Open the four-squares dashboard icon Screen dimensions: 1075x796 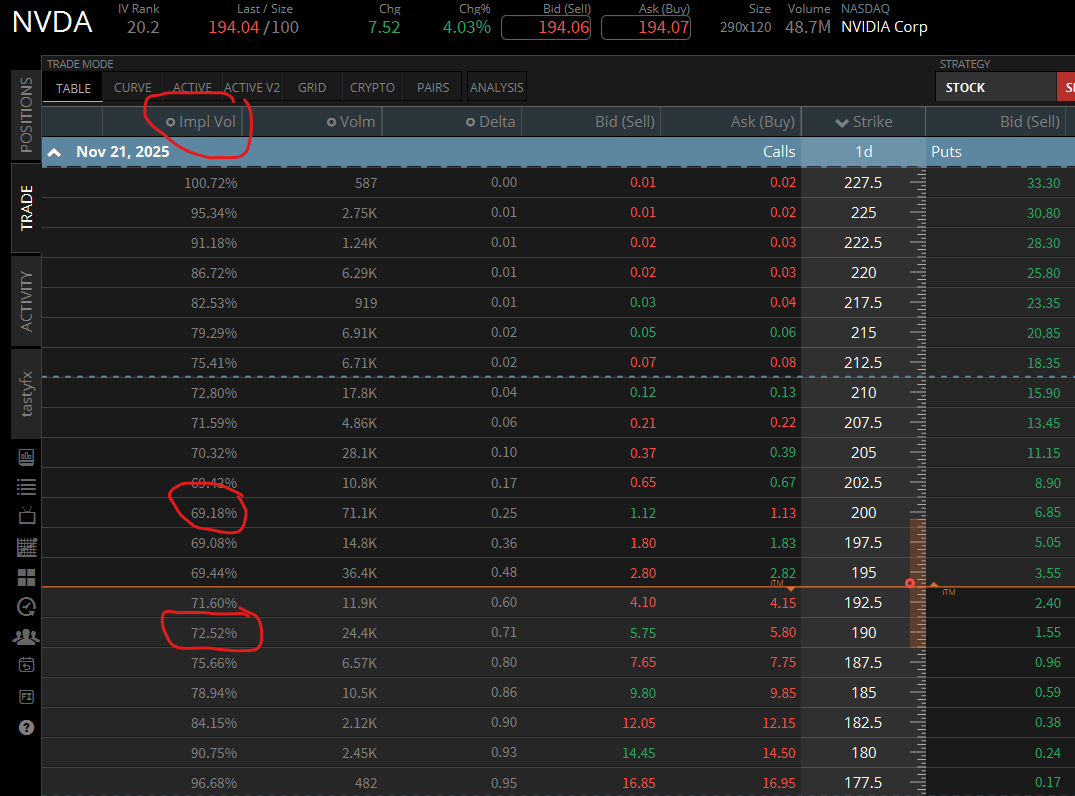pos(26,577)
